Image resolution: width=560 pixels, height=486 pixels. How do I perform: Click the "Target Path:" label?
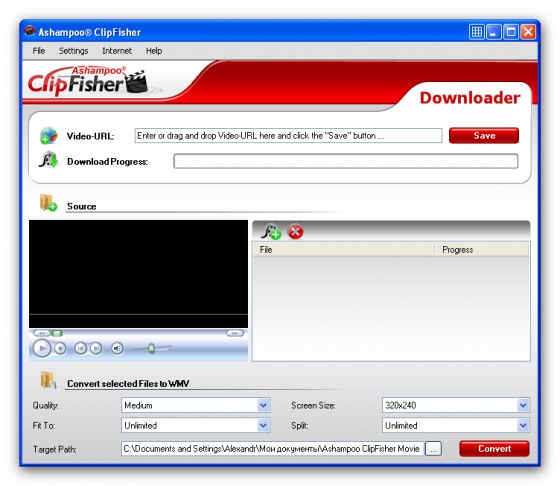coord(55,449)
